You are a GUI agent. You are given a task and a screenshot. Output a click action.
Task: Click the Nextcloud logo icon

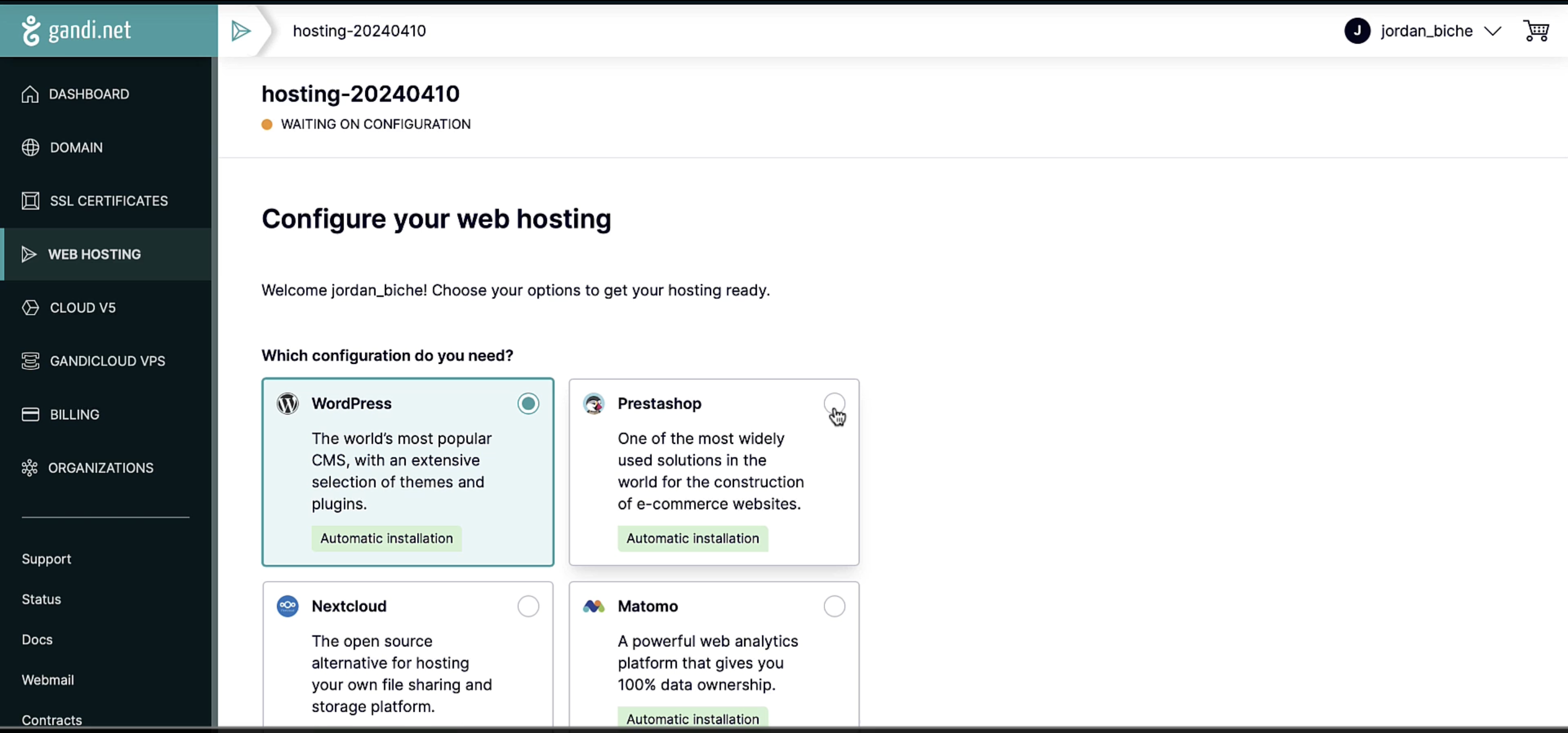coord(288,606)
